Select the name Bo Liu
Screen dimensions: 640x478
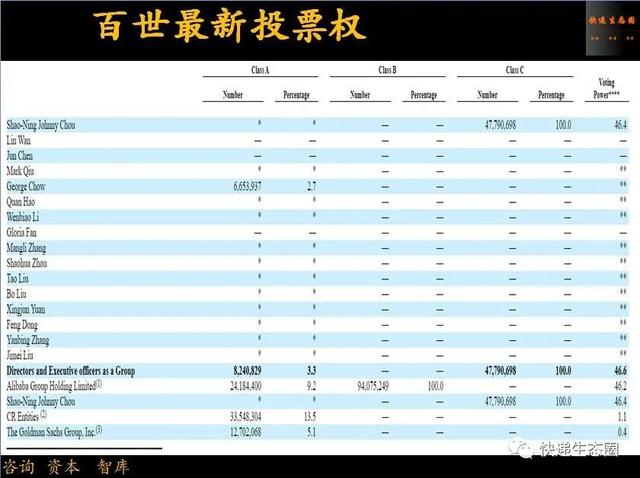tap(16, 293)
